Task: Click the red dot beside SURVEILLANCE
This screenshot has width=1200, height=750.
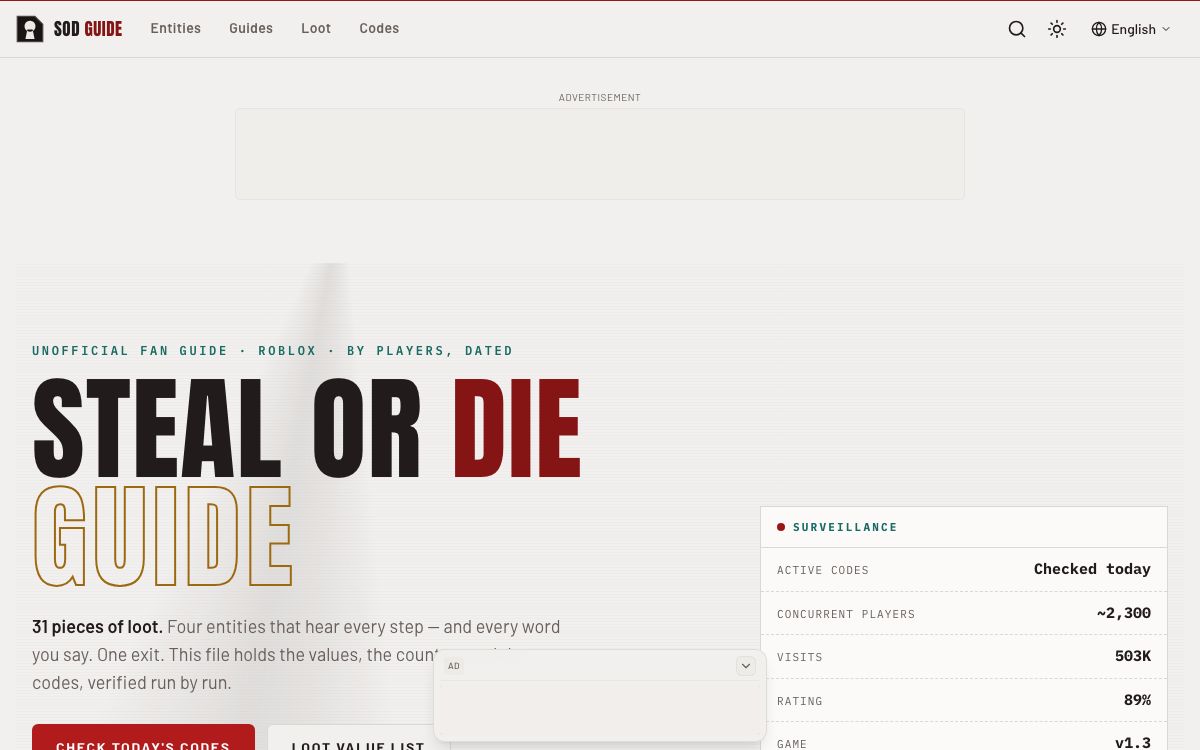Action: [781, 527]
